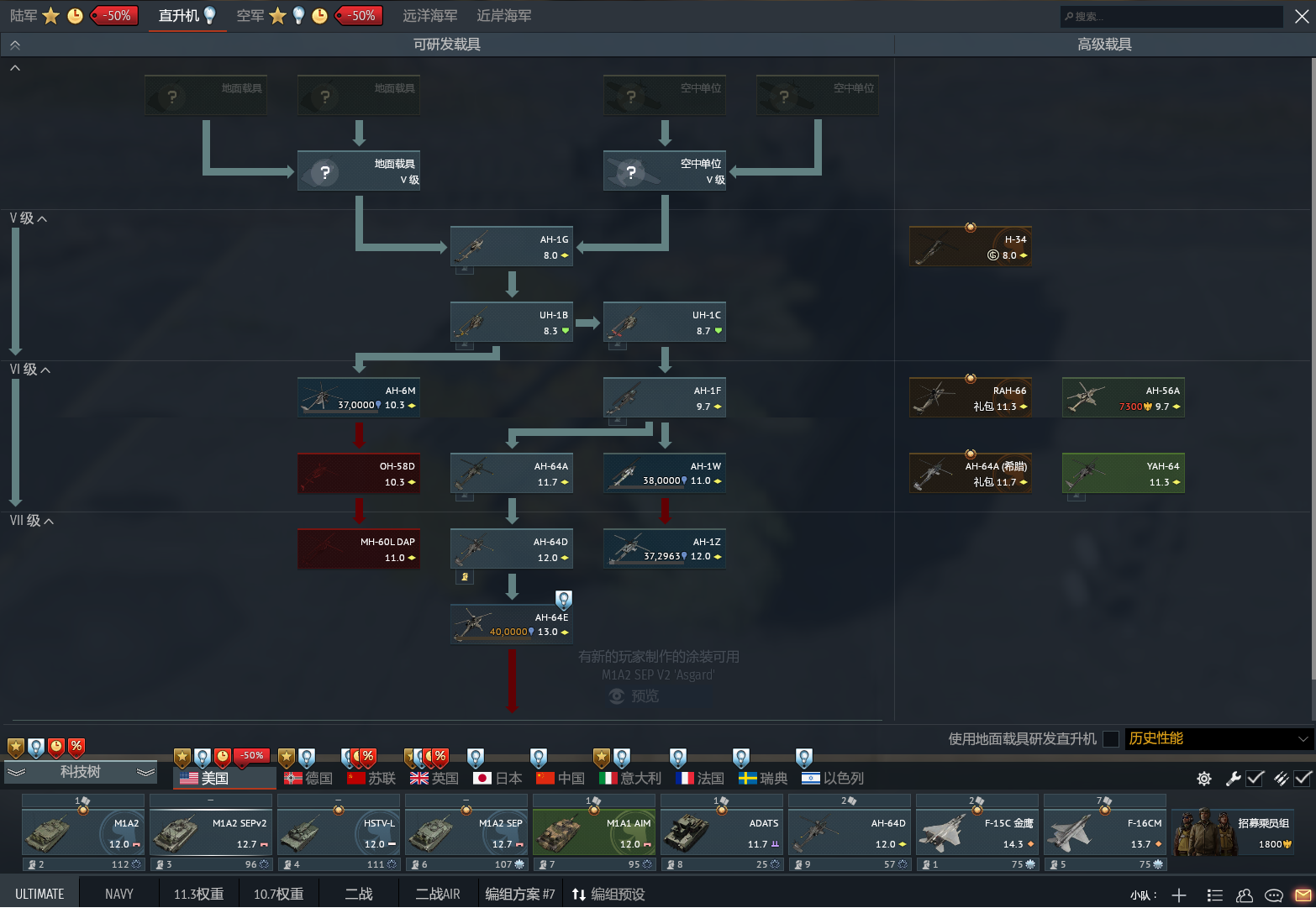Expand the 科技树 panel selector

click(x=81, y=772)
